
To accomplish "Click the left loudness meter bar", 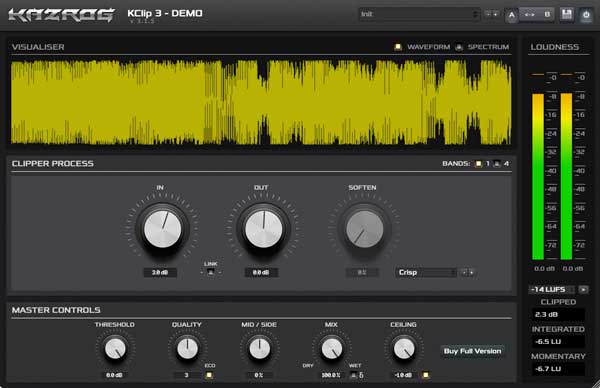I will [538, 176].
